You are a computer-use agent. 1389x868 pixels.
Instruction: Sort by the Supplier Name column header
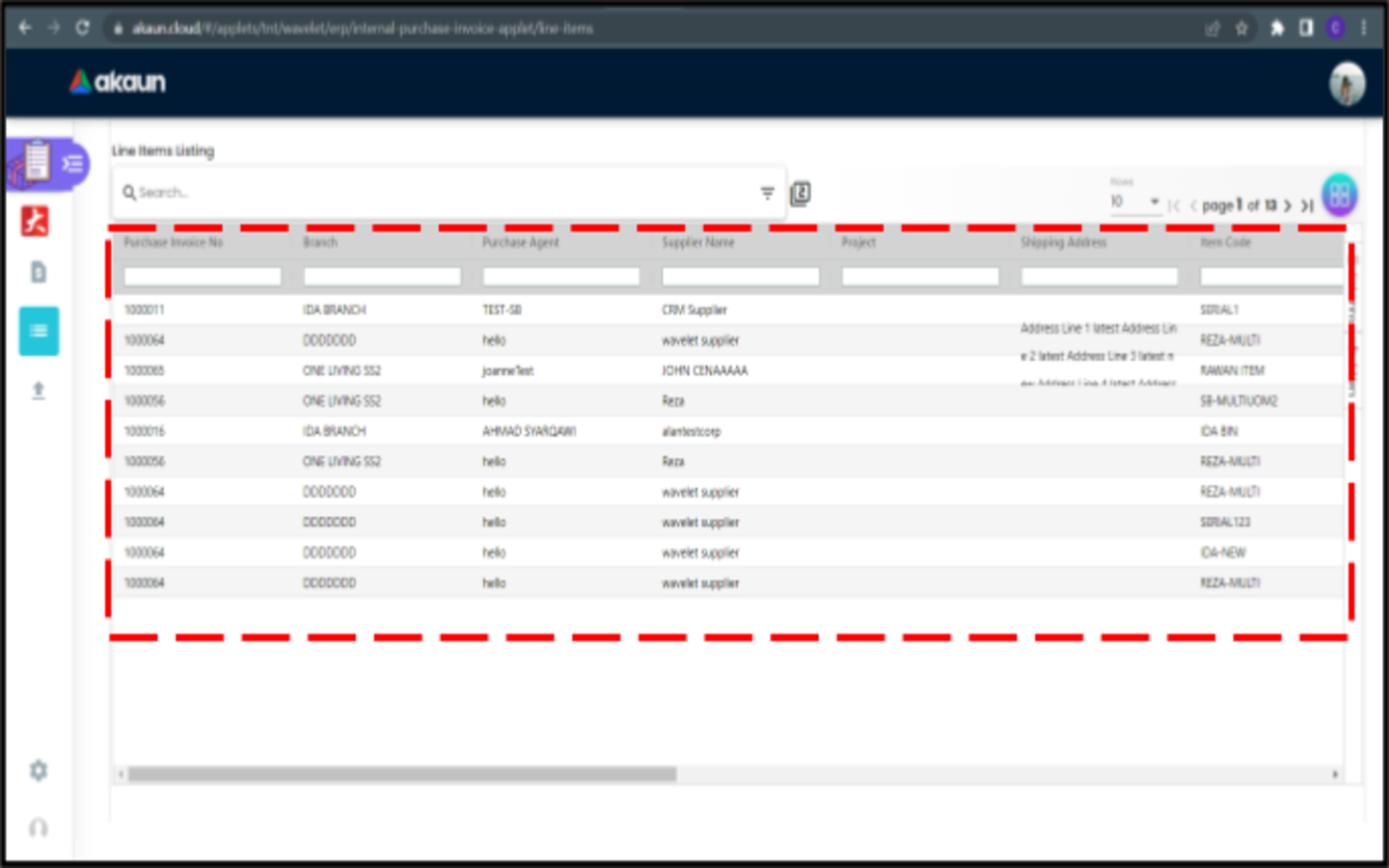(698, 242)
